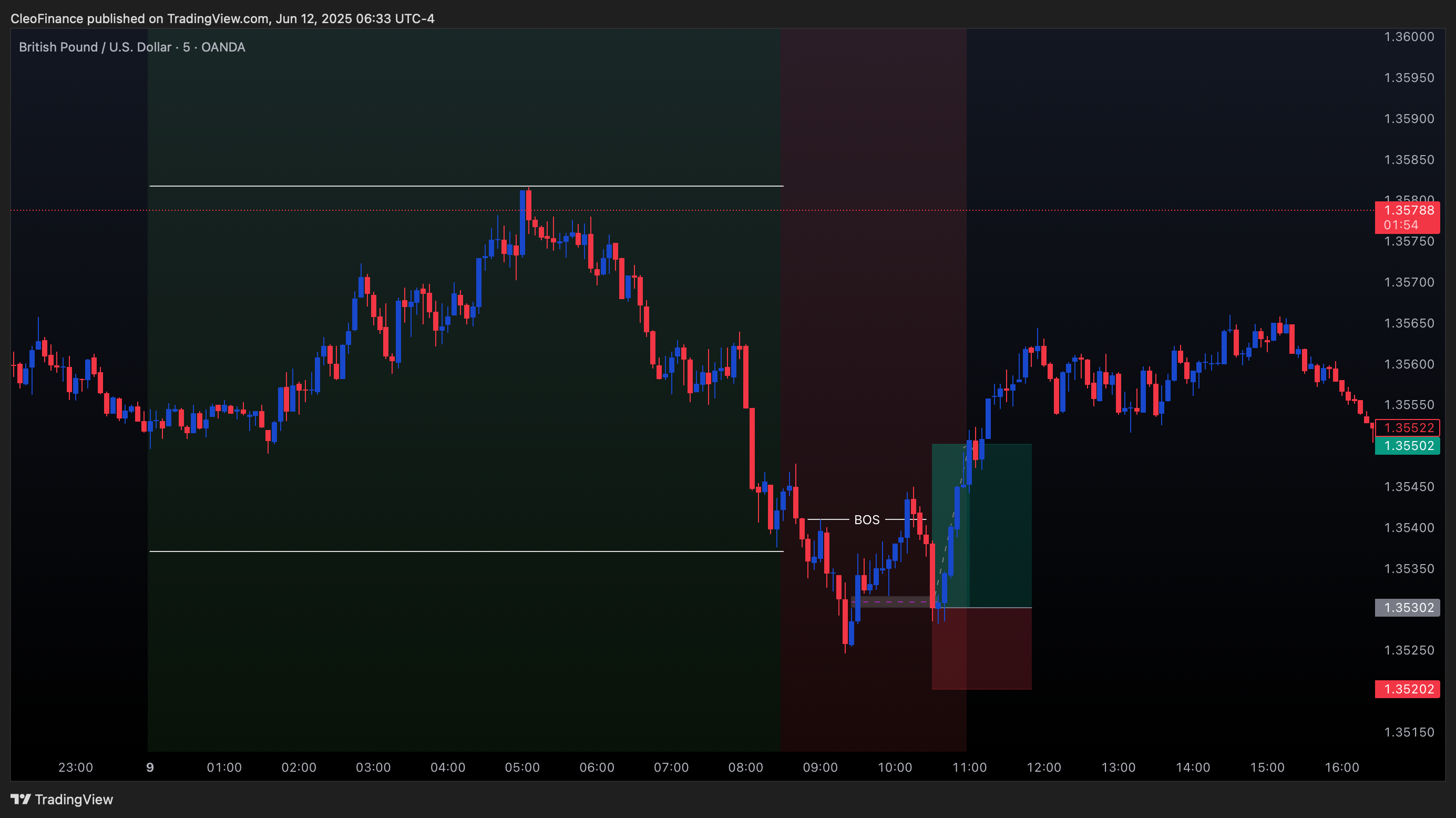The image size is (1456, 818).
Task: Click the 1.35850 price axis label
Action: click(x=1409, y=159)
